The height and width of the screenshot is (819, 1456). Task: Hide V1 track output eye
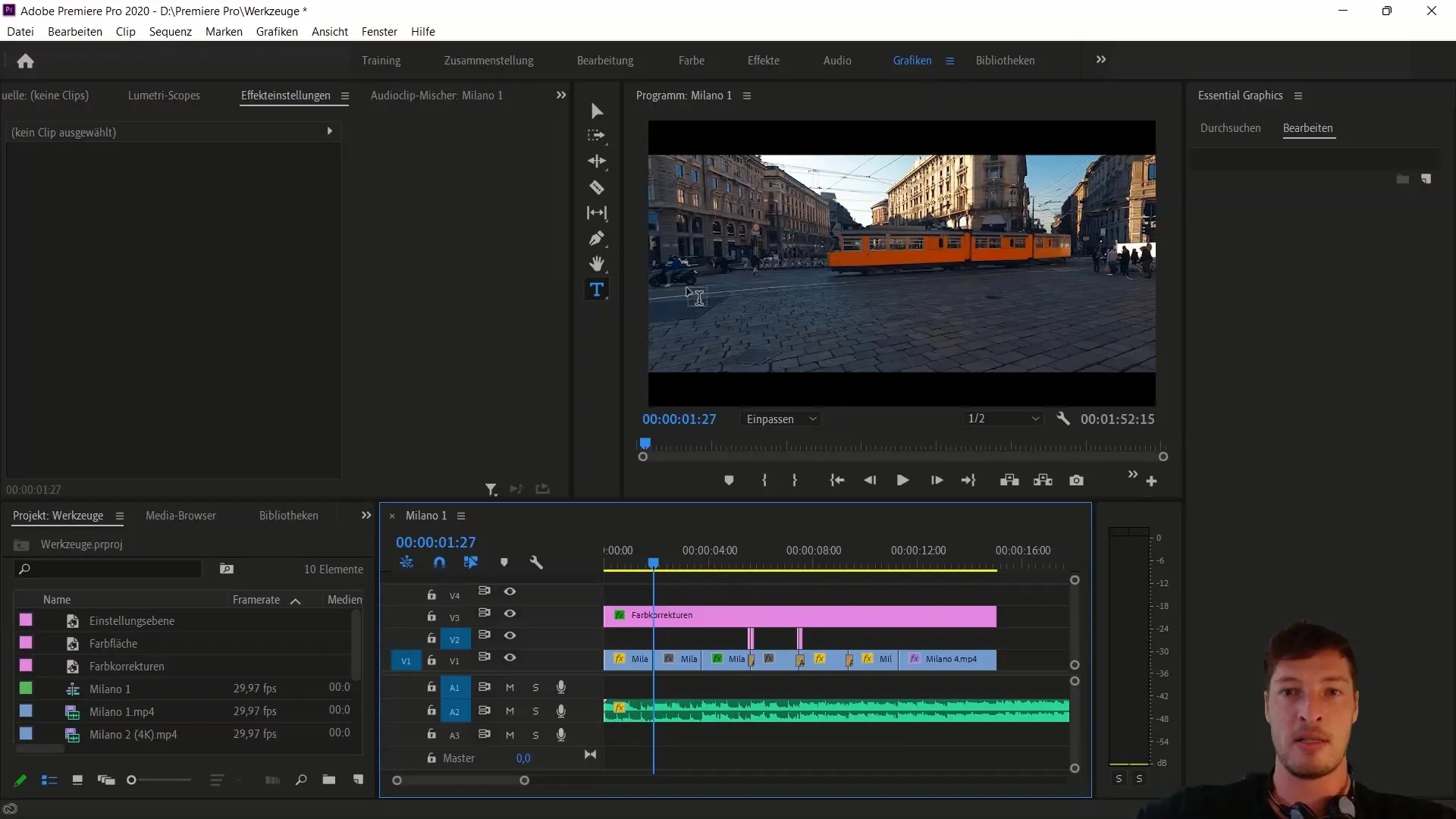[510, 657]
